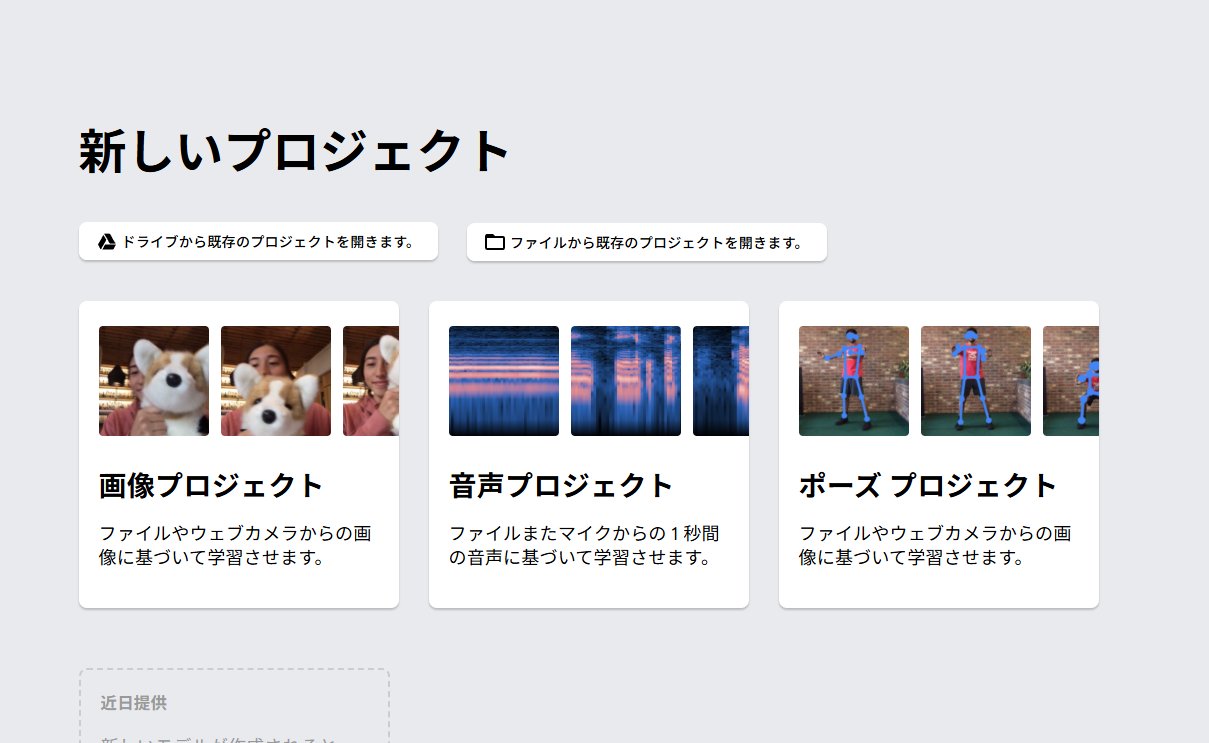The width and height of the screenshot is (1209, 743).
Task: Select third partially visible spectrogram thumbnail
Action: tap(721, 381)
